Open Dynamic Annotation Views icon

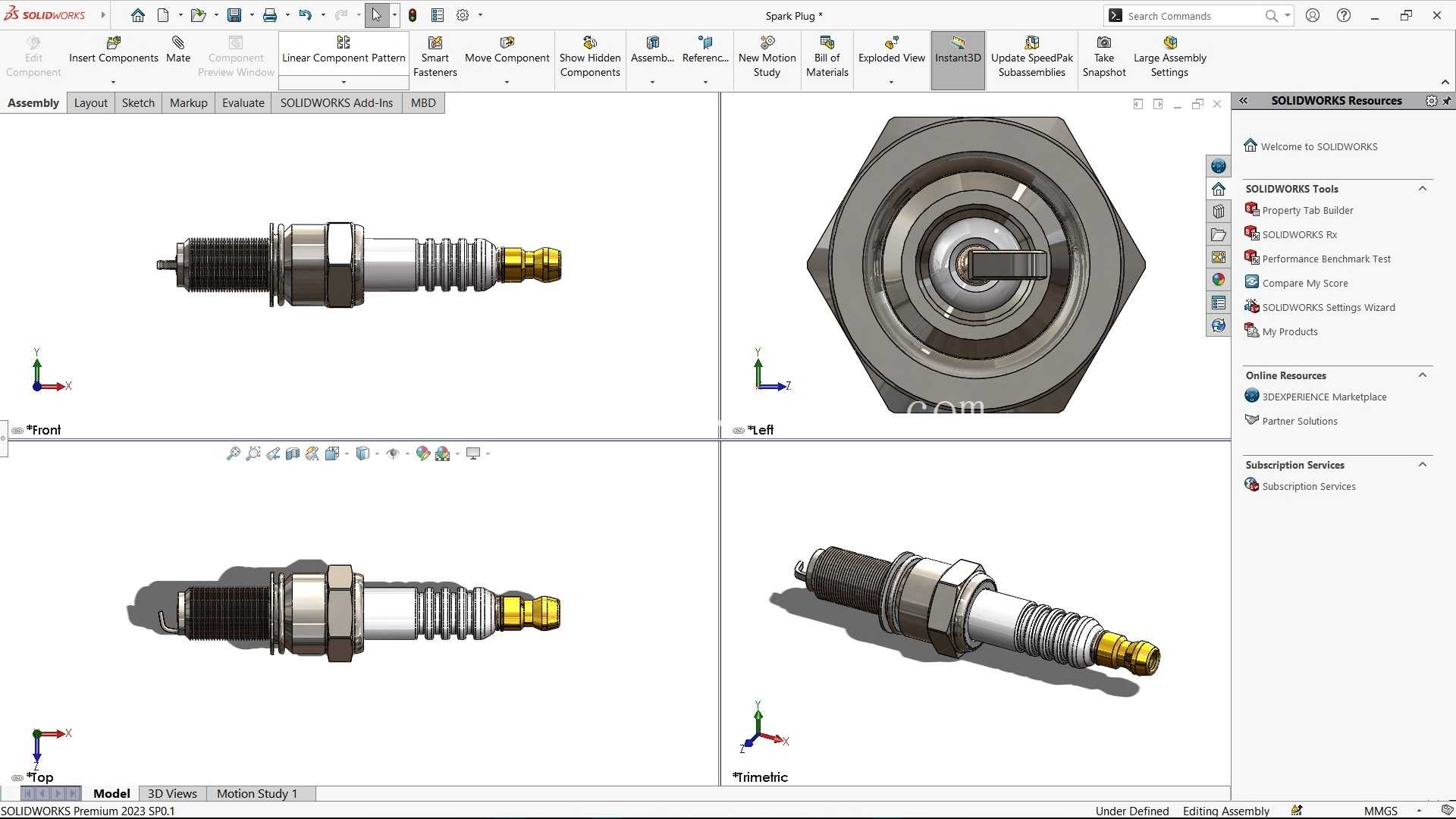(x=312, y=453)
